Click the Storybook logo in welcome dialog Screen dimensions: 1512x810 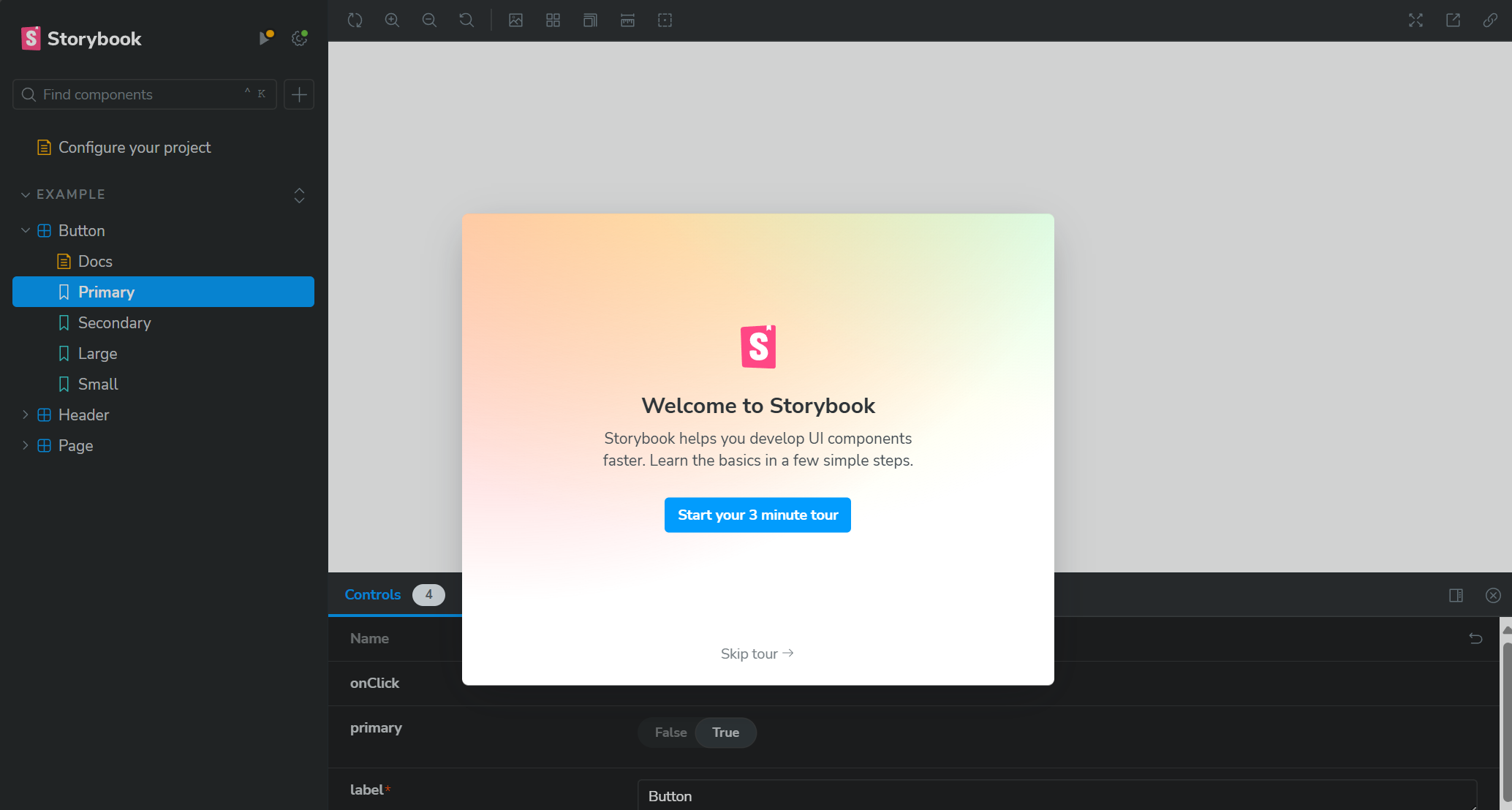758,347
